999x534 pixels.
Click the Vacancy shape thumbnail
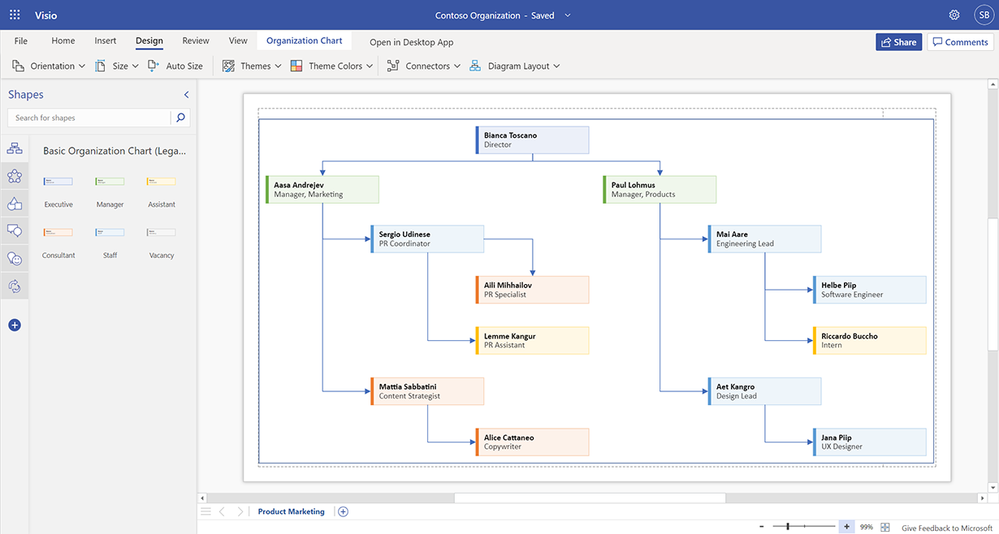click(161, 233)
